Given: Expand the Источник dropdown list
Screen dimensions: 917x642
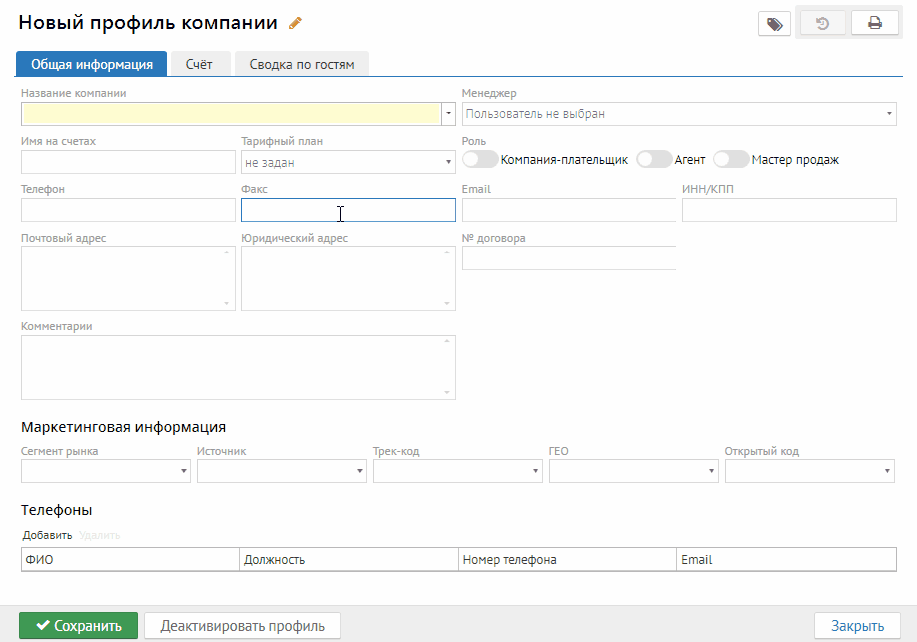Looking at the screenshot, I should 282,471.
